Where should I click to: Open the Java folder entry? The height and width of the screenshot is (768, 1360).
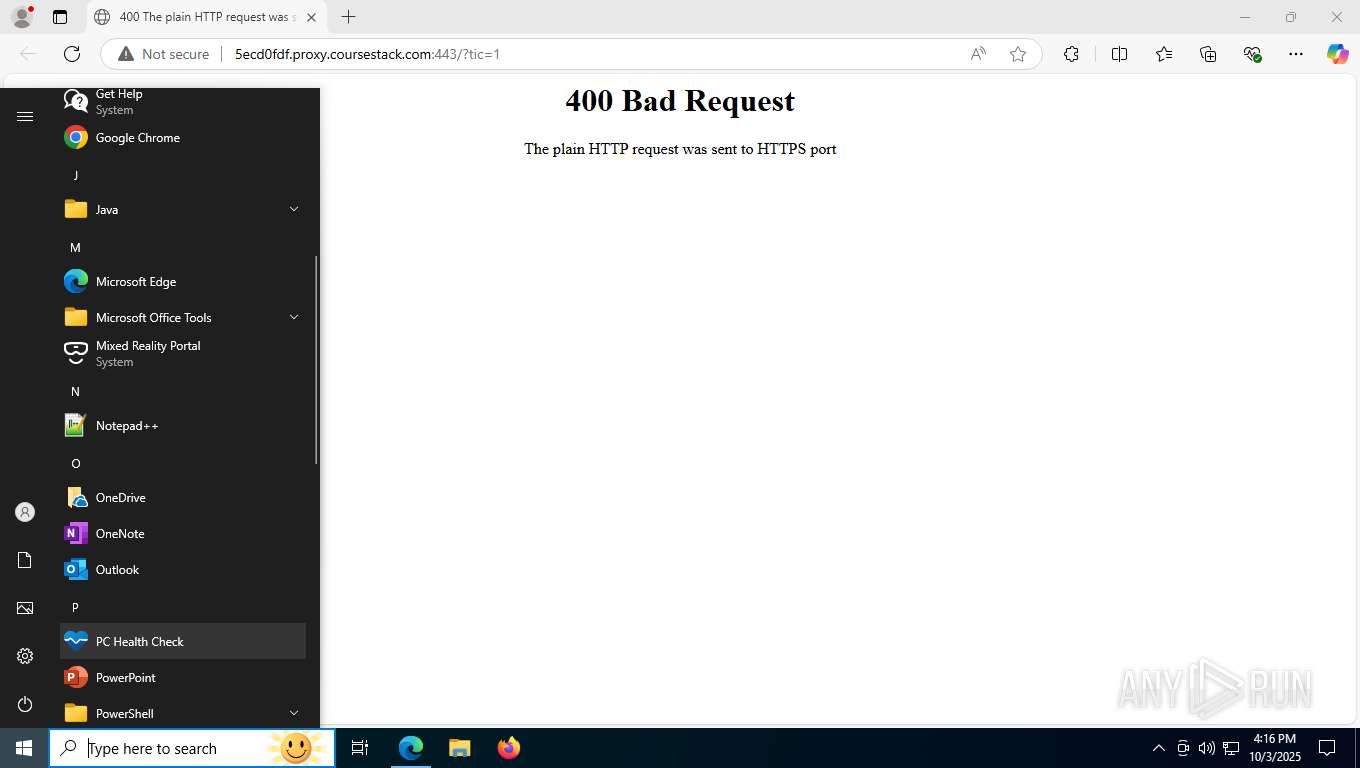pyautogui.click(x=183, y=210)
